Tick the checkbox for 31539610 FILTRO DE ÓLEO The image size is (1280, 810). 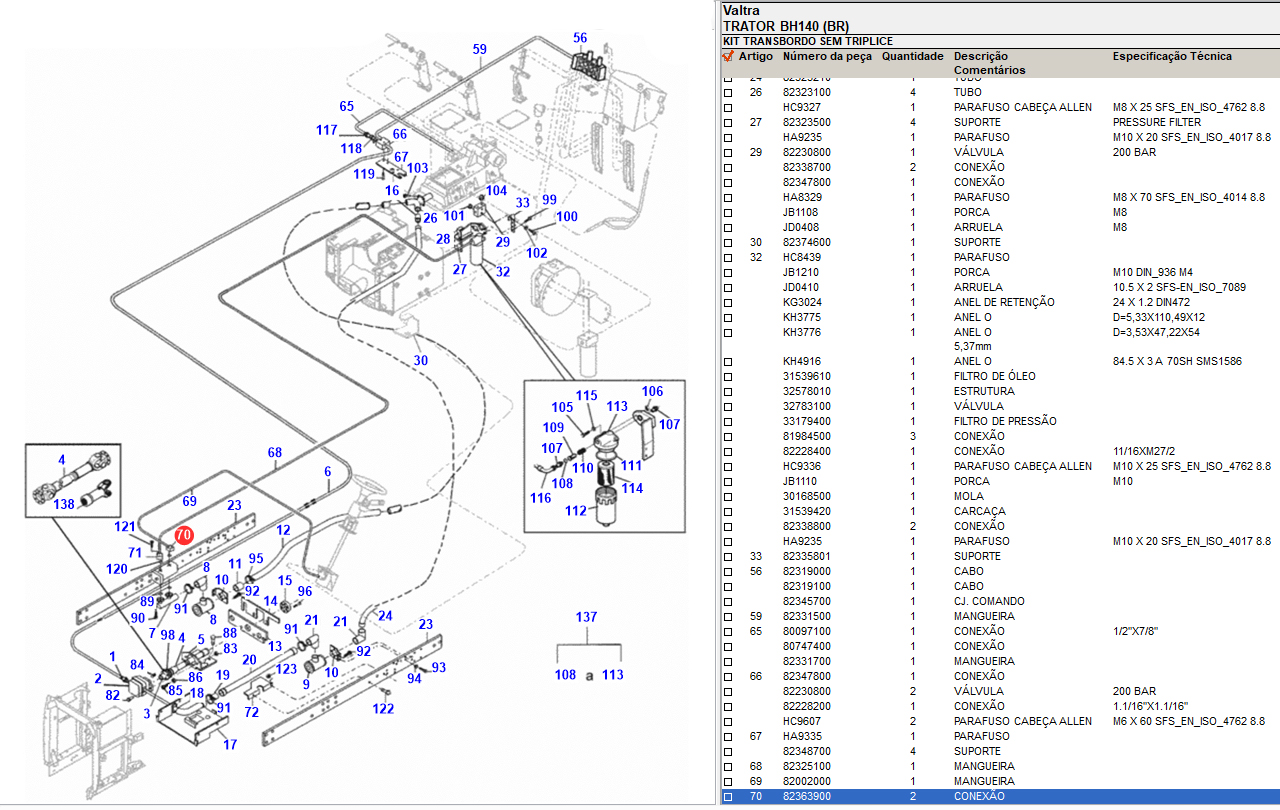coord(728,377)
